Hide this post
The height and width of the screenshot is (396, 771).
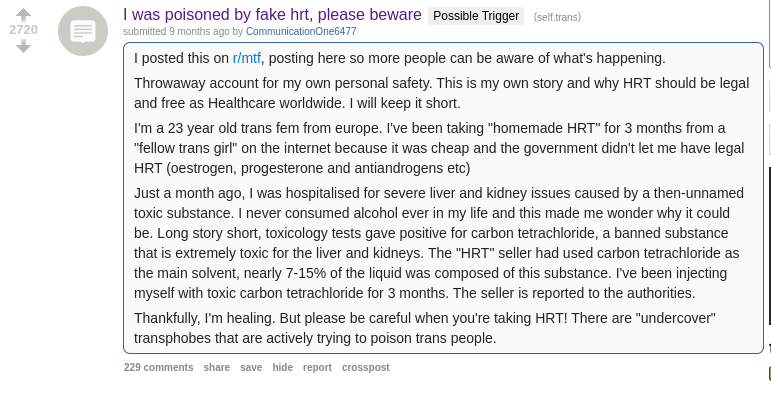pyautogui.click(x=282, y=367)
